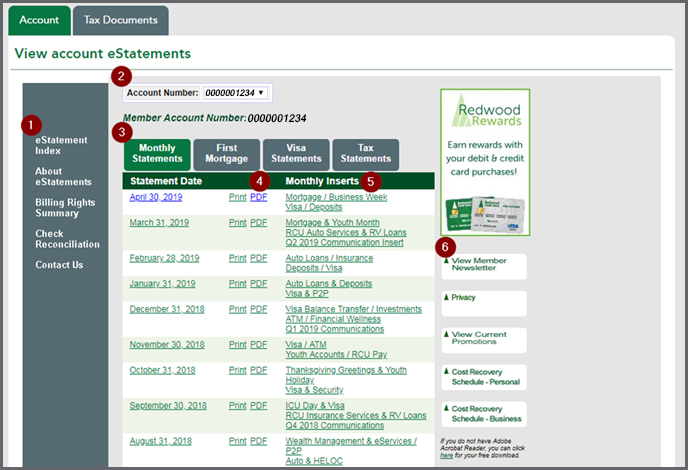
Task: Open Auto & HELOC insert
Action: 314,461
